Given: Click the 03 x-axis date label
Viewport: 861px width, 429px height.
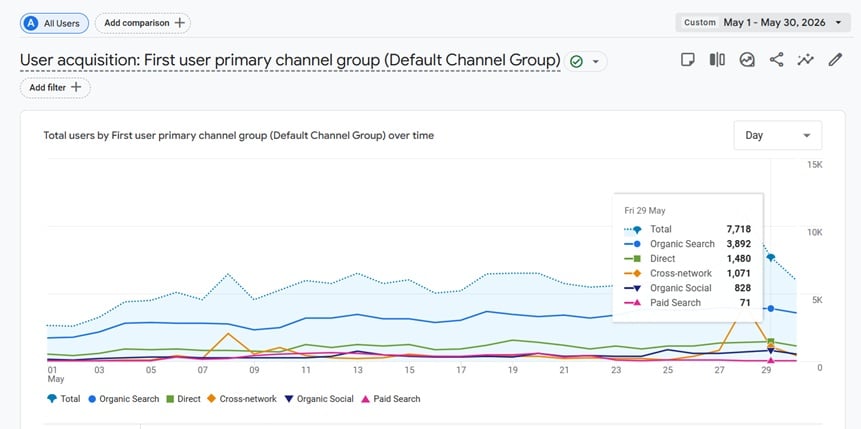Looking at the screenshot, I should point(99,370).
